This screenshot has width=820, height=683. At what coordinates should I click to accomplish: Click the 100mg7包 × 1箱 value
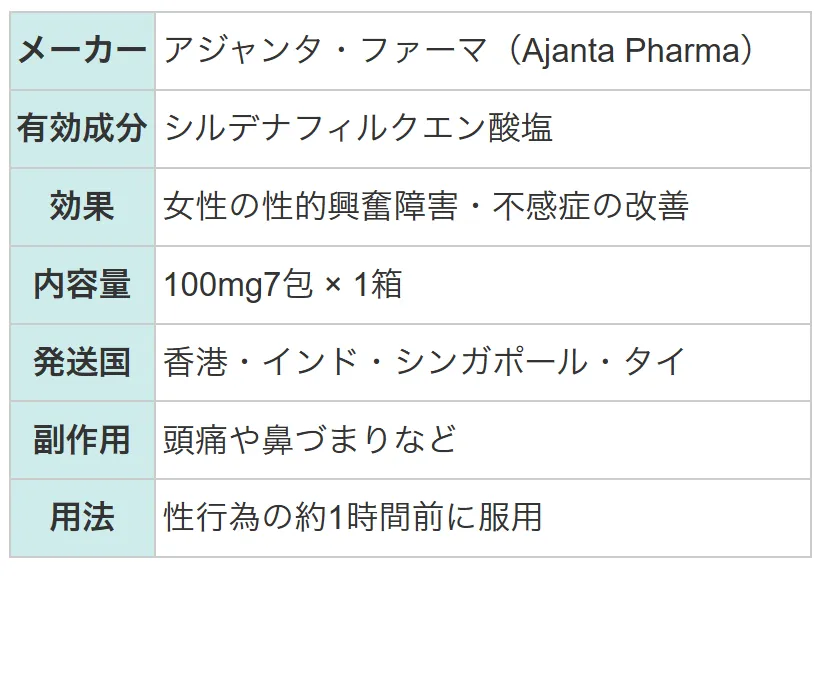283,284
